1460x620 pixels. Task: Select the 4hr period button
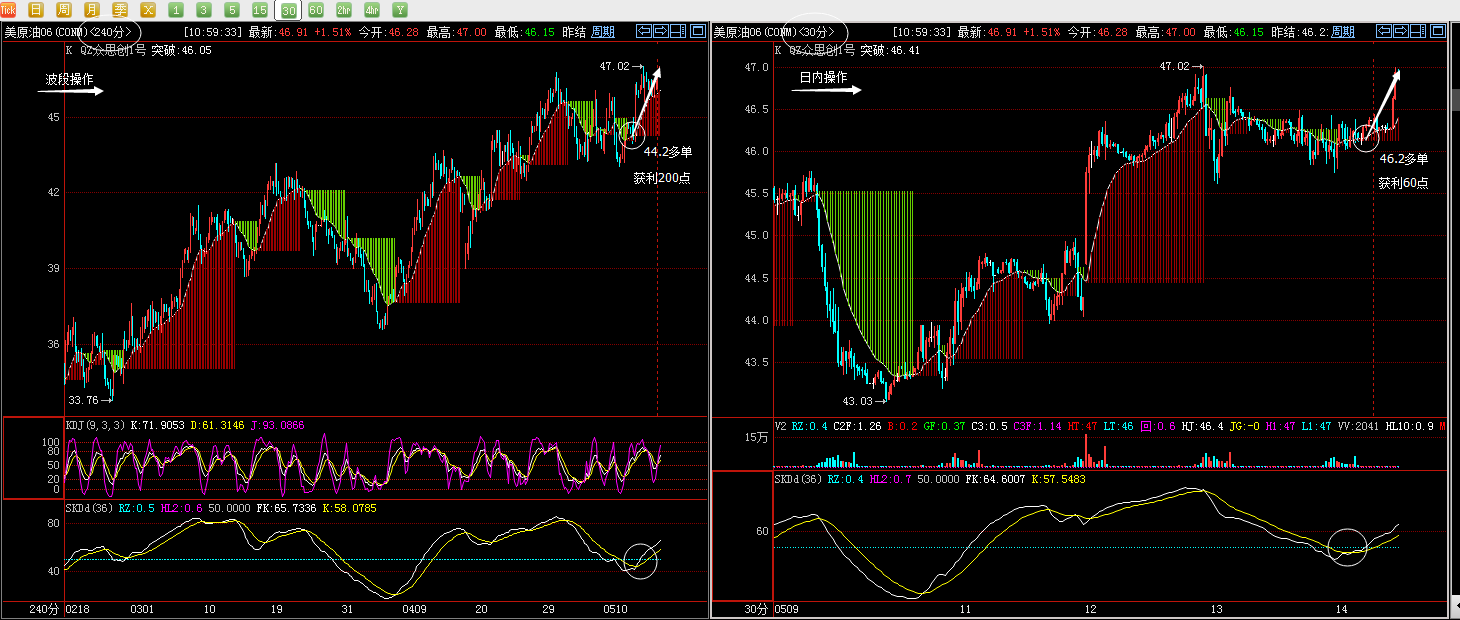pos(372,10)
